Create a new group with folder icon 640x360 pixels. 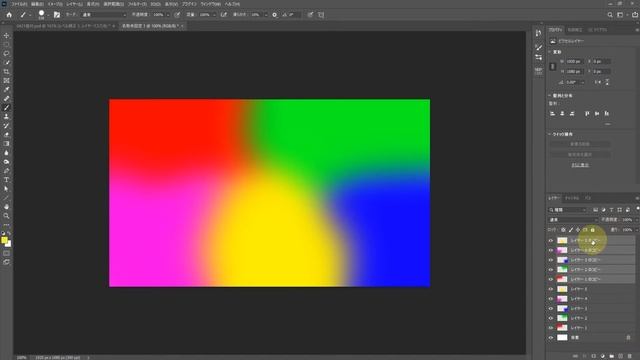pos(611,356)
